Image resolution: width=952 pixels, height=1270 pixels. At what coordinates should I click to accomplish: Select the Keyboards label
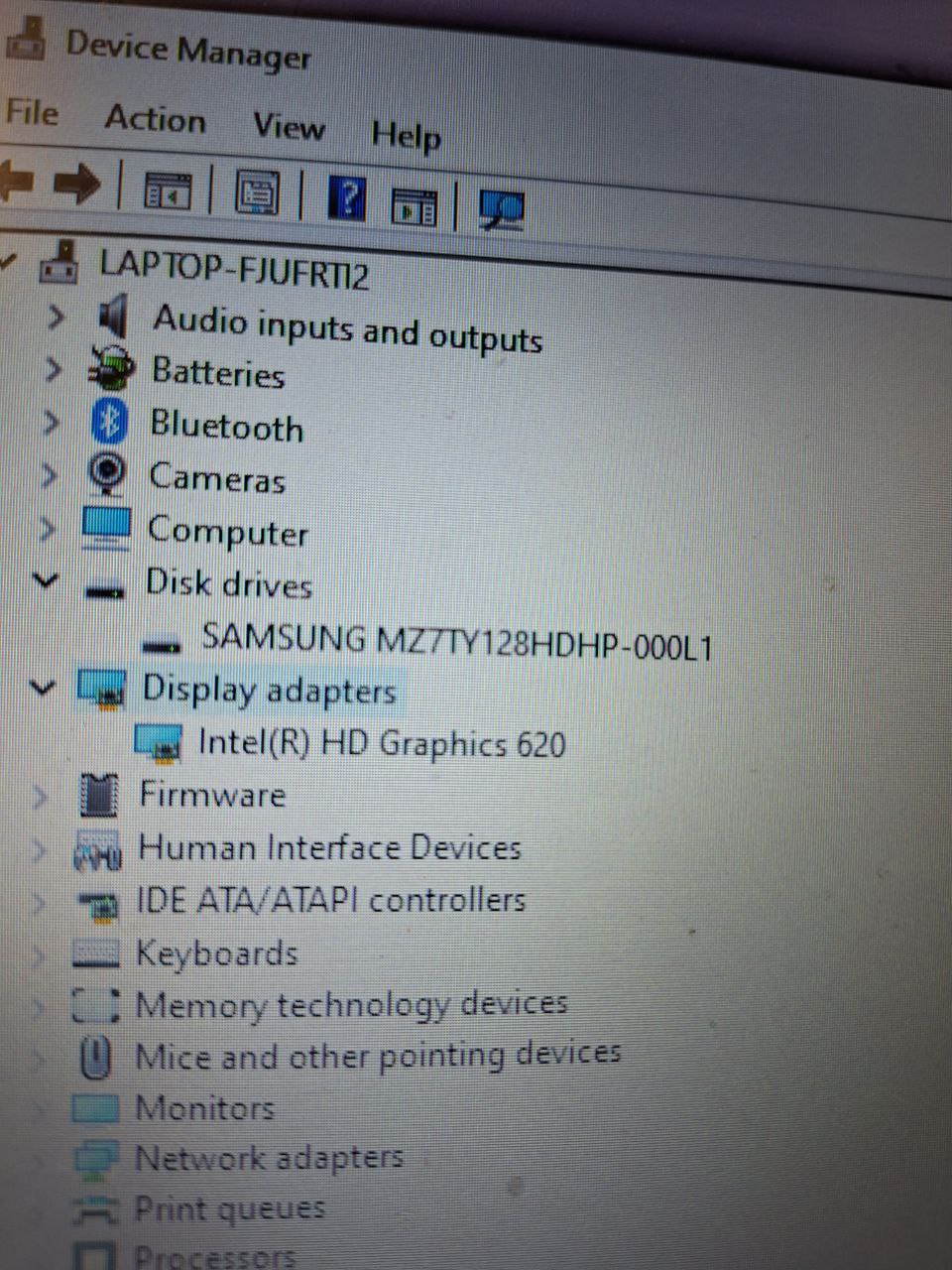[216, 953]
